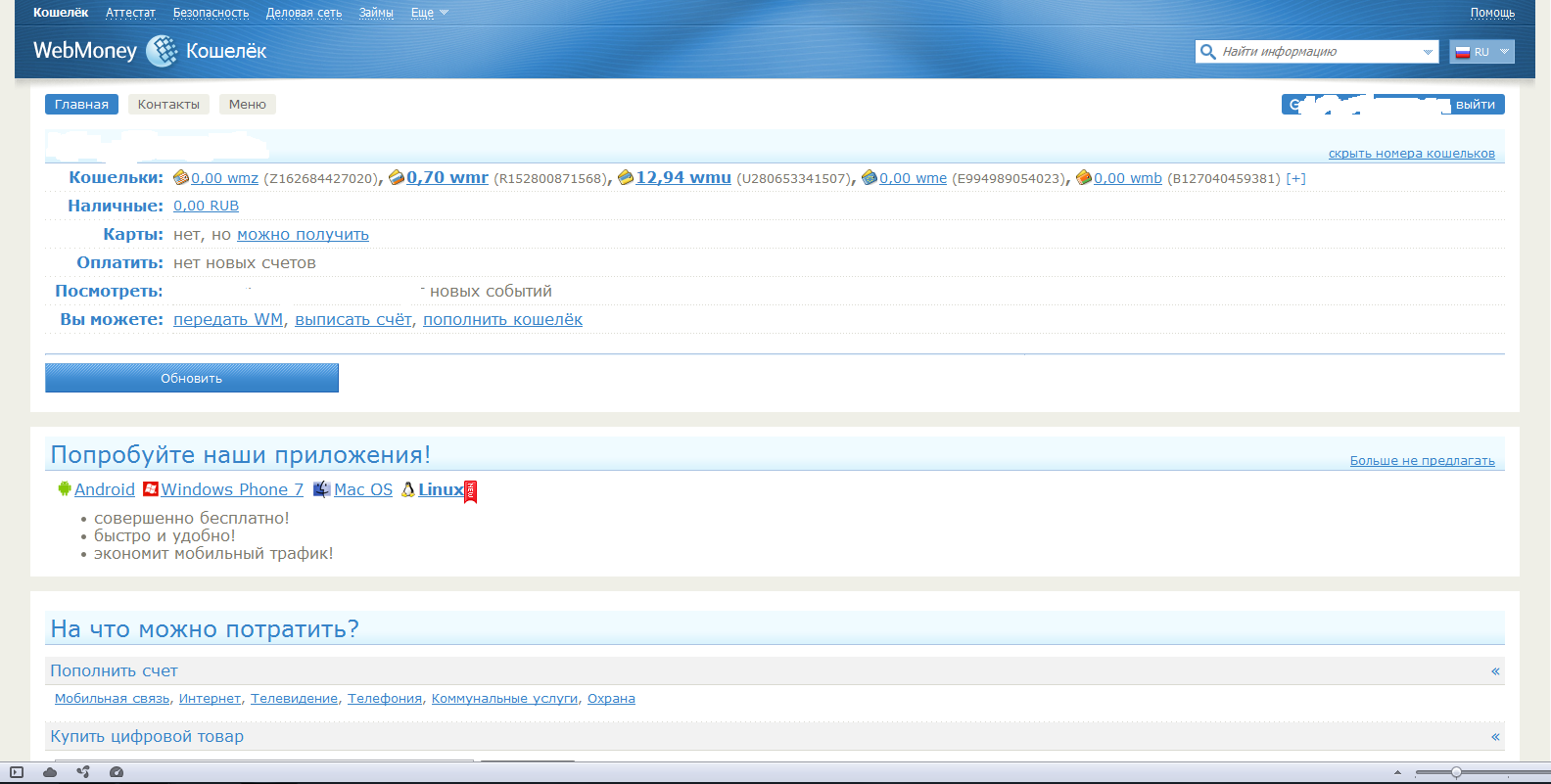The image size is (1551, 784).
Task: Open the Безопасность top menu item
Action: (211, 13)
